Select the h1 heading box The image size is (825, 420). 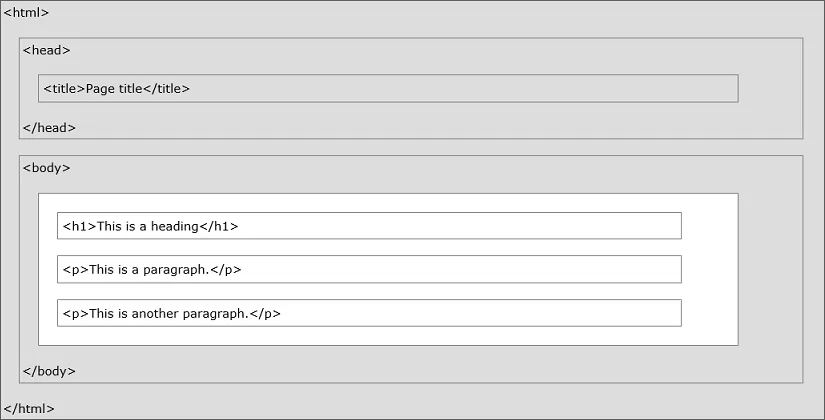[x=369, y=226]
